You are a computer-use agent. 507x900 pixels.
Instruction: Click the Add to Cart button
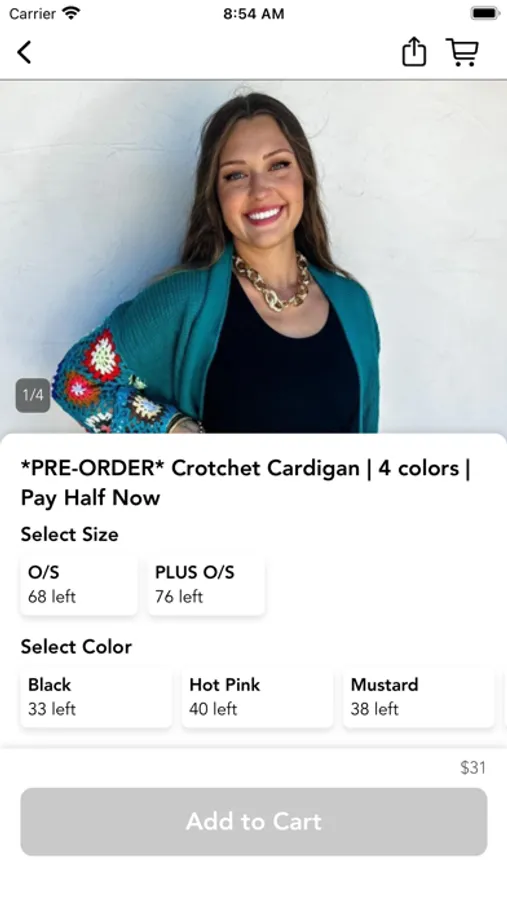(254, 821)
